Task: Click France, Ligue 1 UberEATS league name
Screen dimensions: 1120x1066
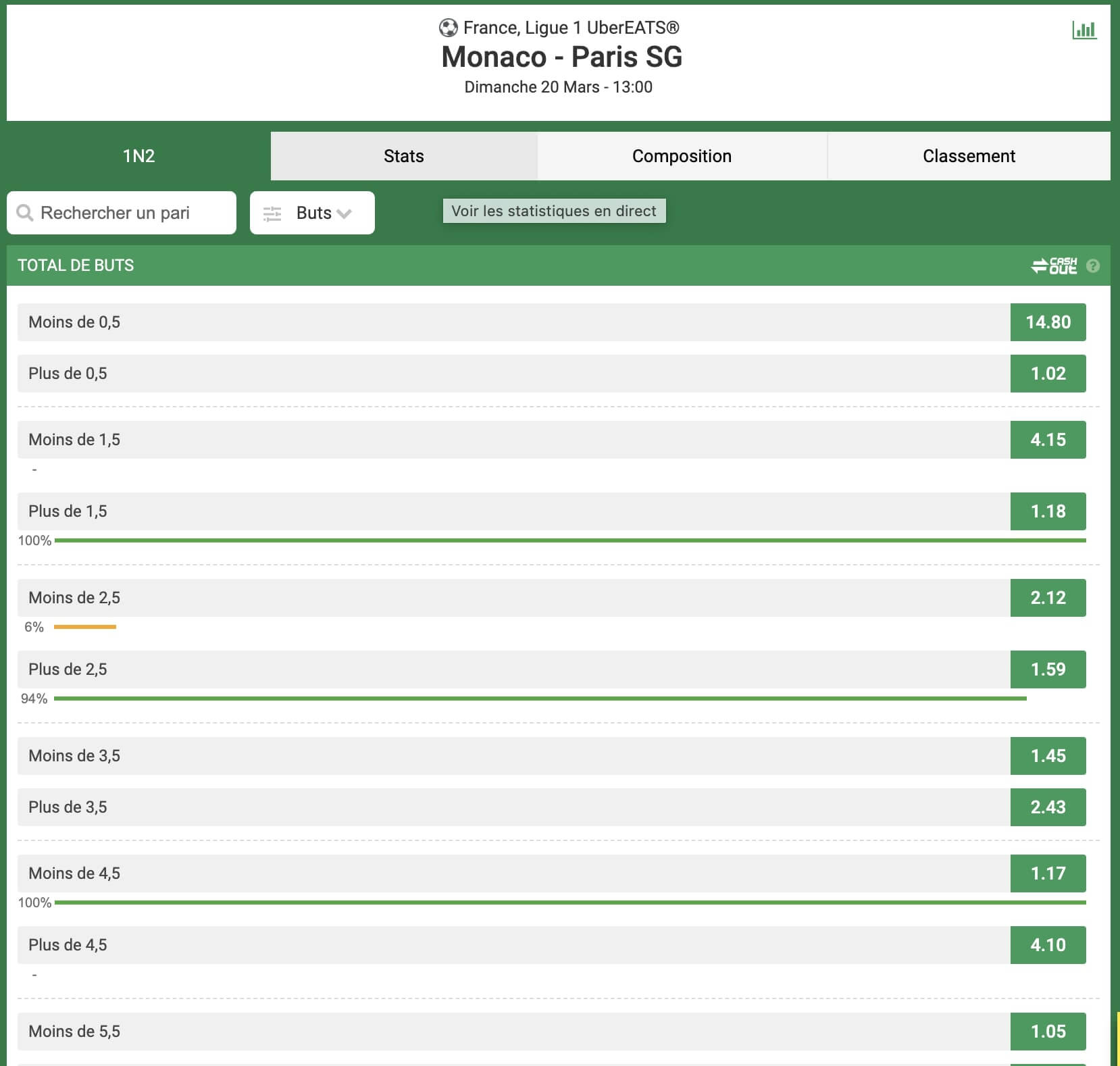Action: (571, 28)
